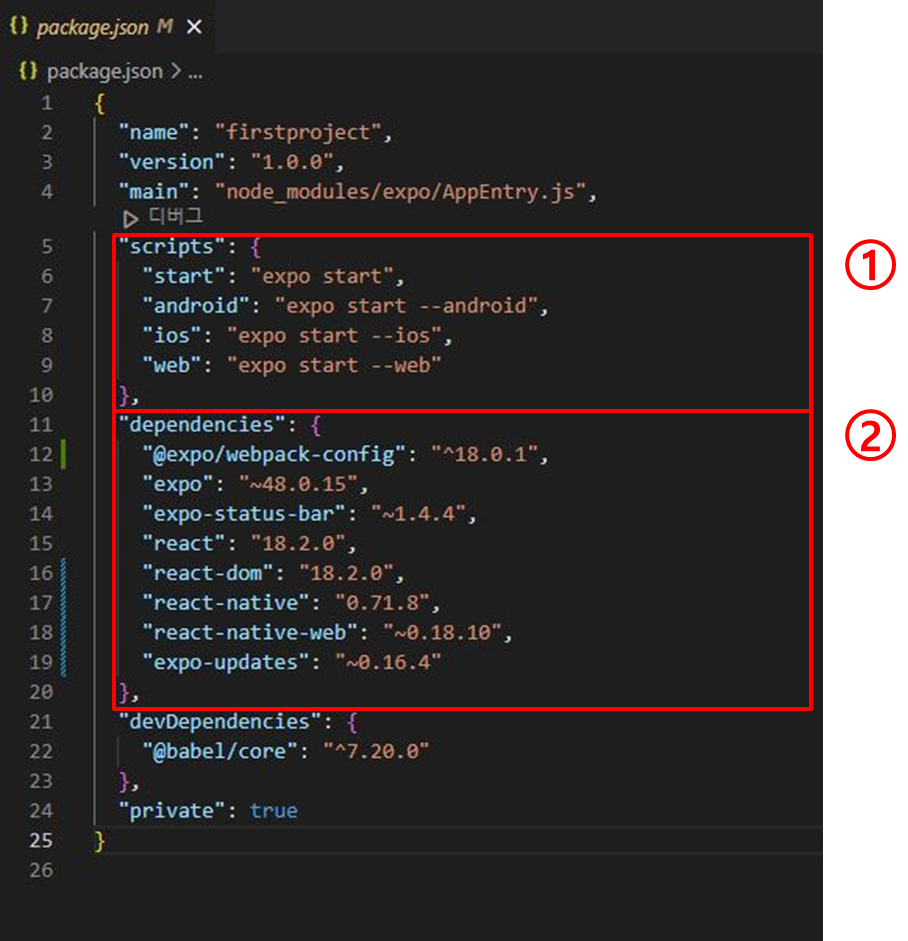908x941 pixels.
Task: Click the "private" key on line 24
Action: [x=172, y=811]
